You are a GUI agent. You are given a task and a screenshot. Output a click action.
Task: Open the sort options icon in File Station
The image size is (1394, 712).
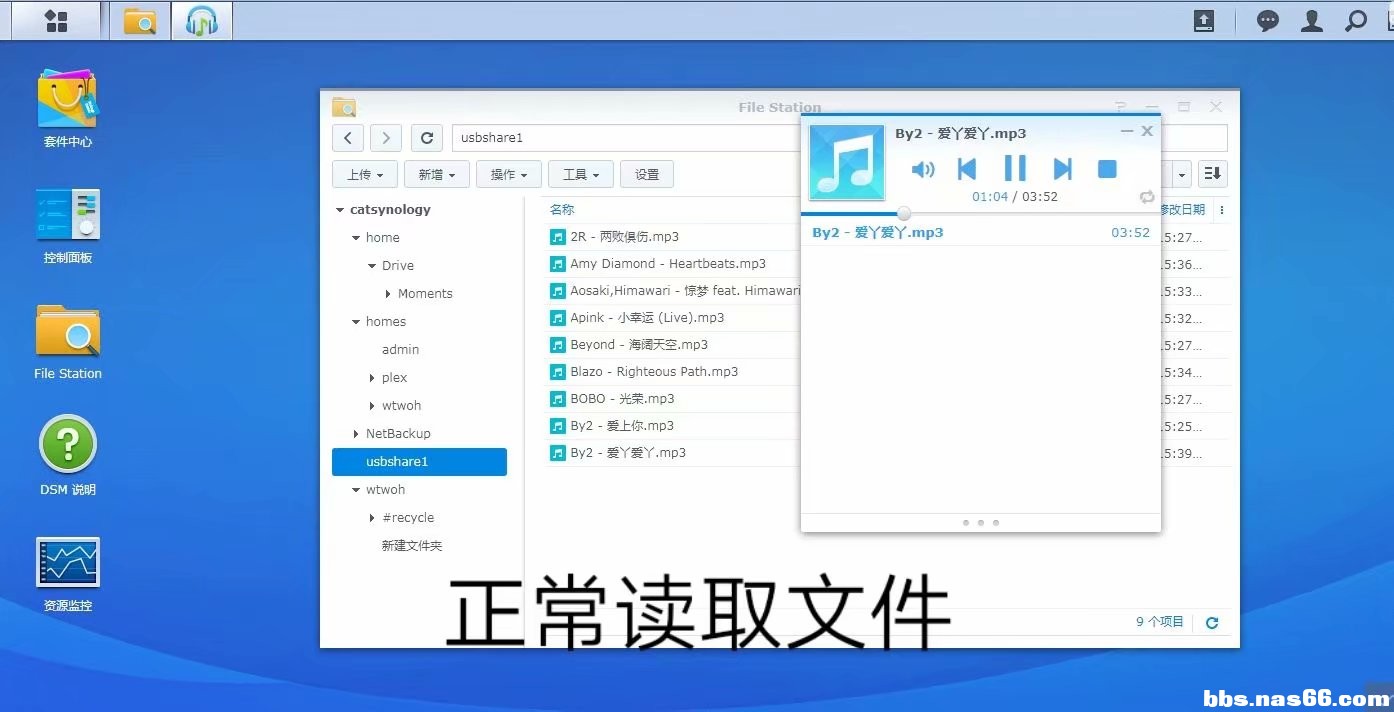tap(1212, 174)
